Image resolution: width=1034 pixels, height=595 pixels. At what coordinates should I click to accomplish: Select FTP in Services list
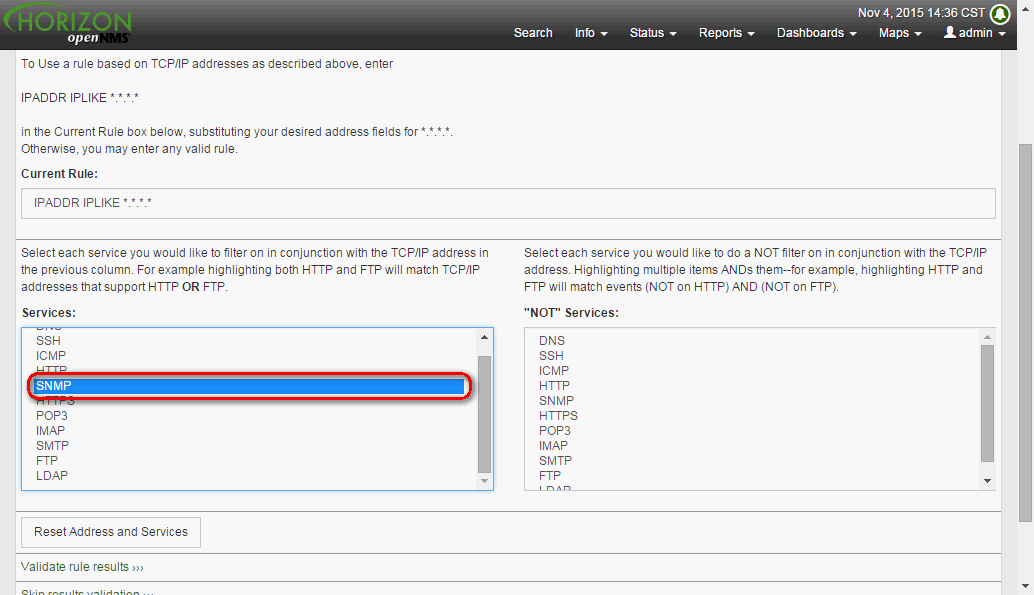pos(47,461)
